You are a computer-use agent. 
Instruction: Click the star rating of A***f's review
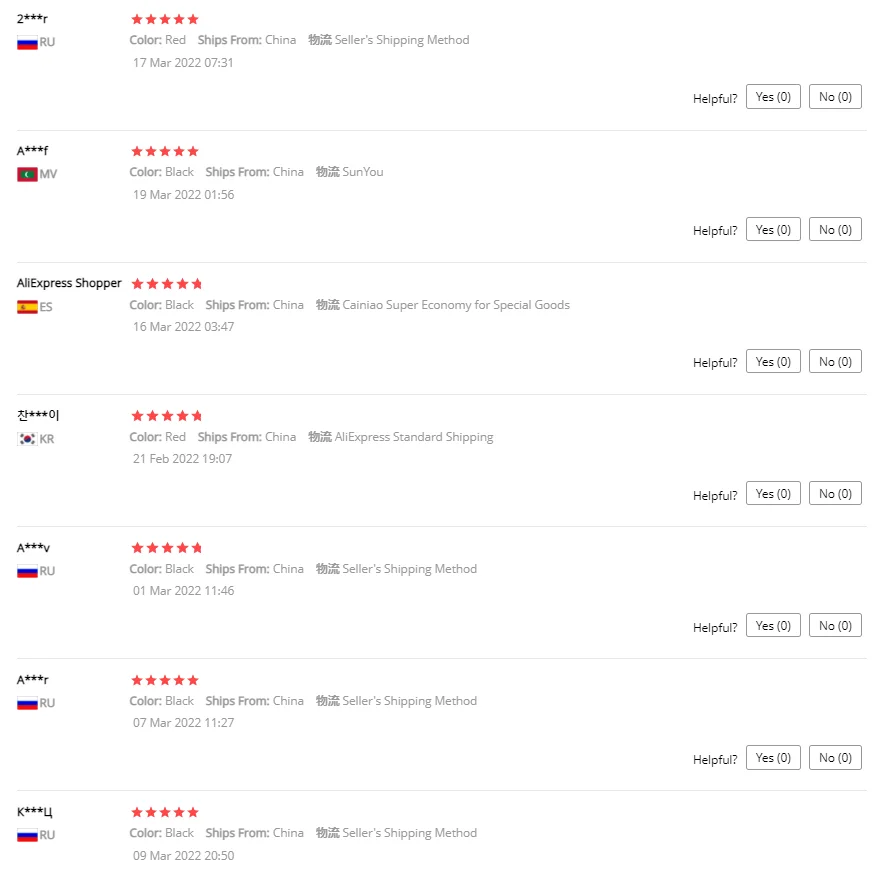tap(165, 151)
